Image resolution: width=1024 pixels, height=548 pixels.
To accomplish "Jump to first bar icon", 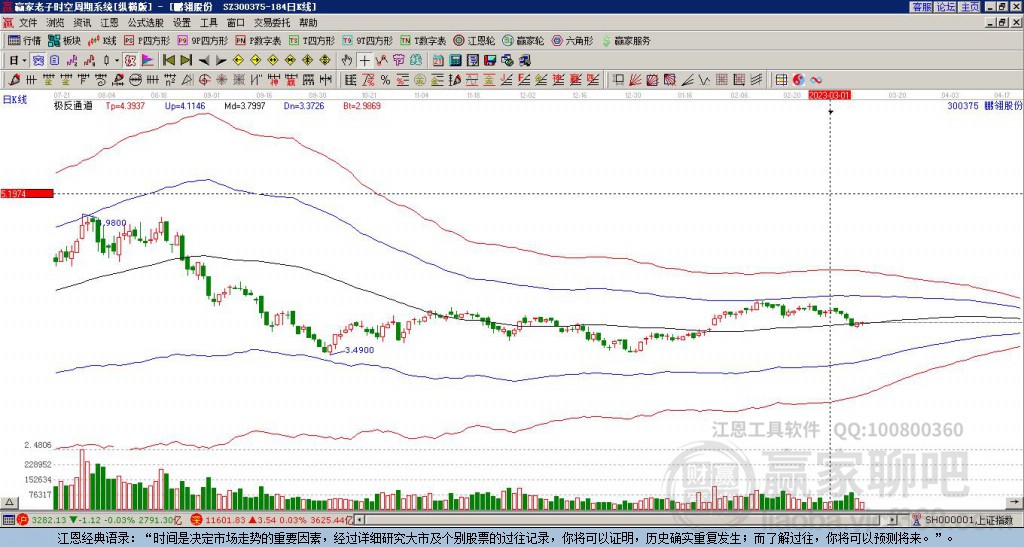I will point(168,61).
